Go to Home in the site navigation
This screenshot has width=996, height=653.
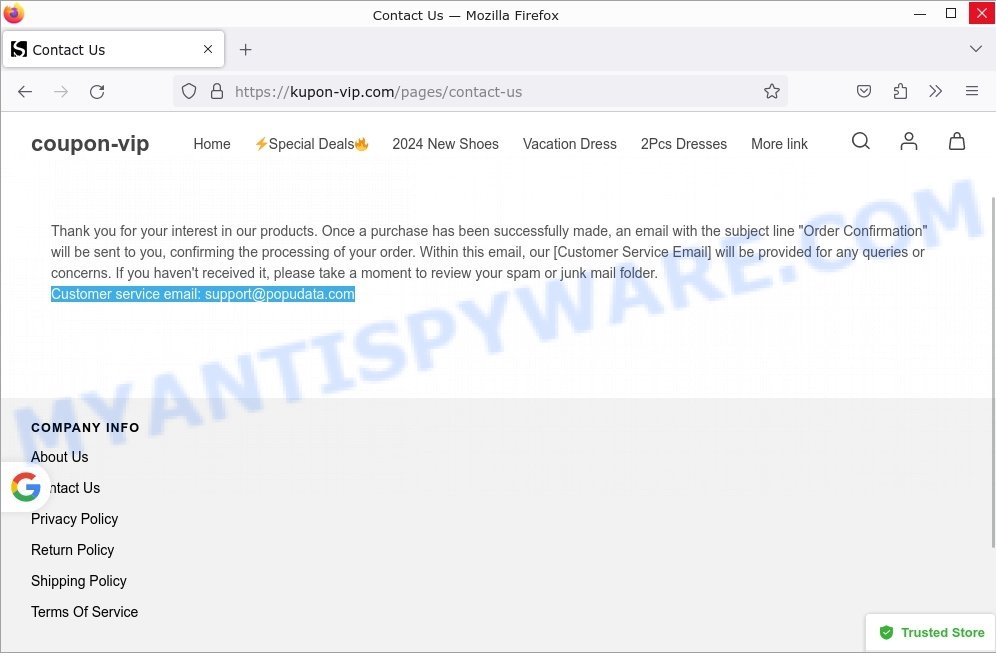212,144
